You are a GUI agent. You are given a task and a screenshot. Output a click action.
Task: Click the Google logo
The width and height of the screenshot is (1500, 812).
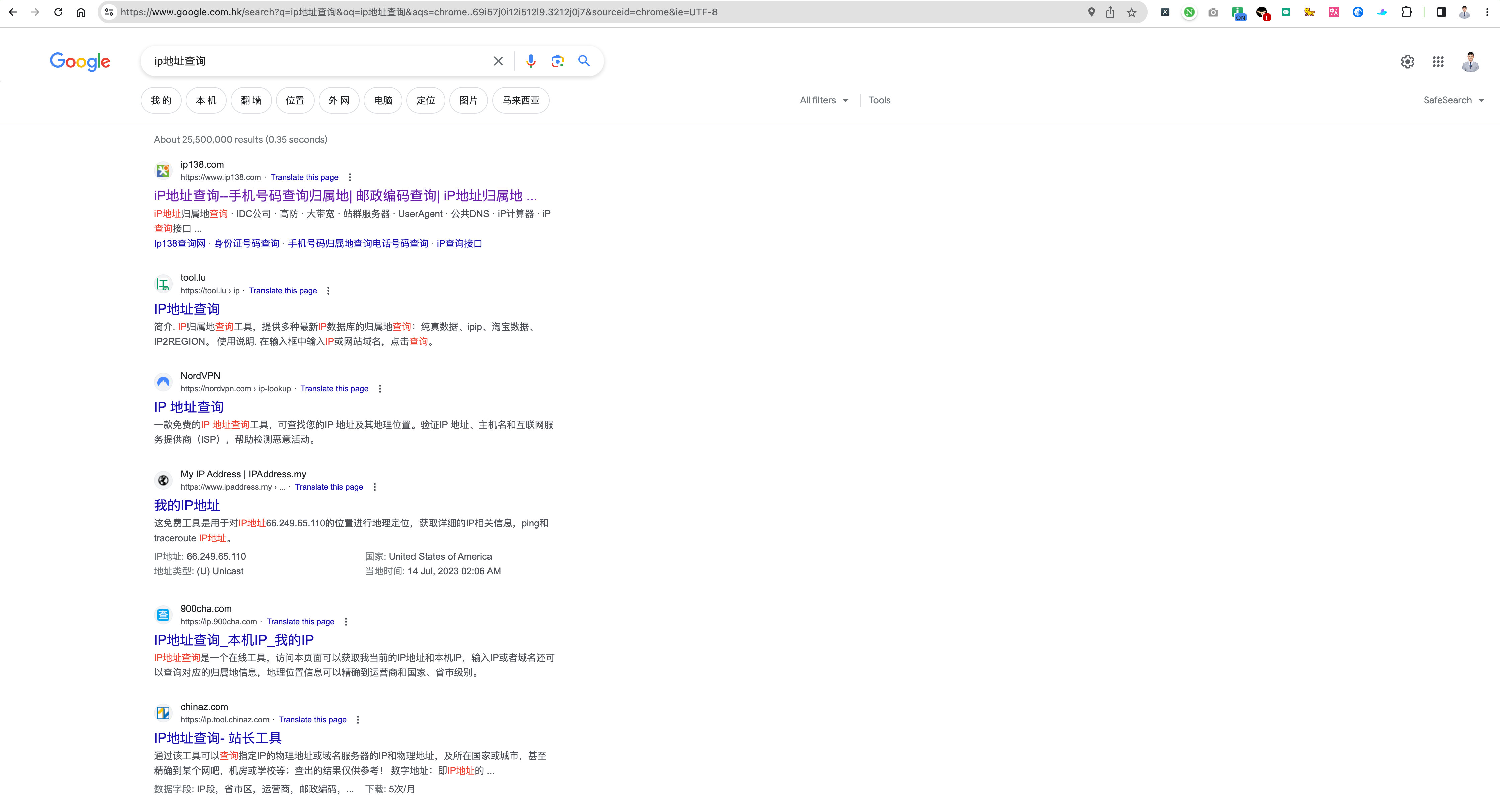[x=80, y=61]
